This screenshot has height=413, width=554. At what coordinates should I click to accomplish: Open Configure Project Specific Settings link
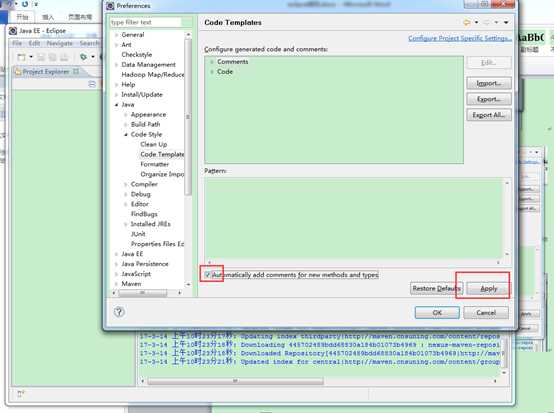460,38
